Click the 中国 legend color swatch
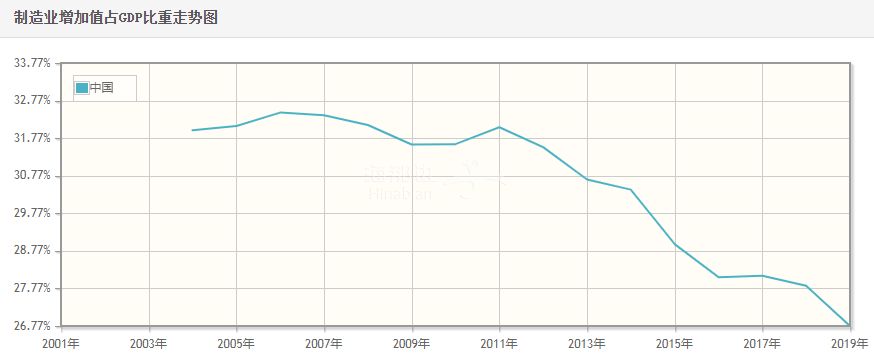 [x=82, y=87]
